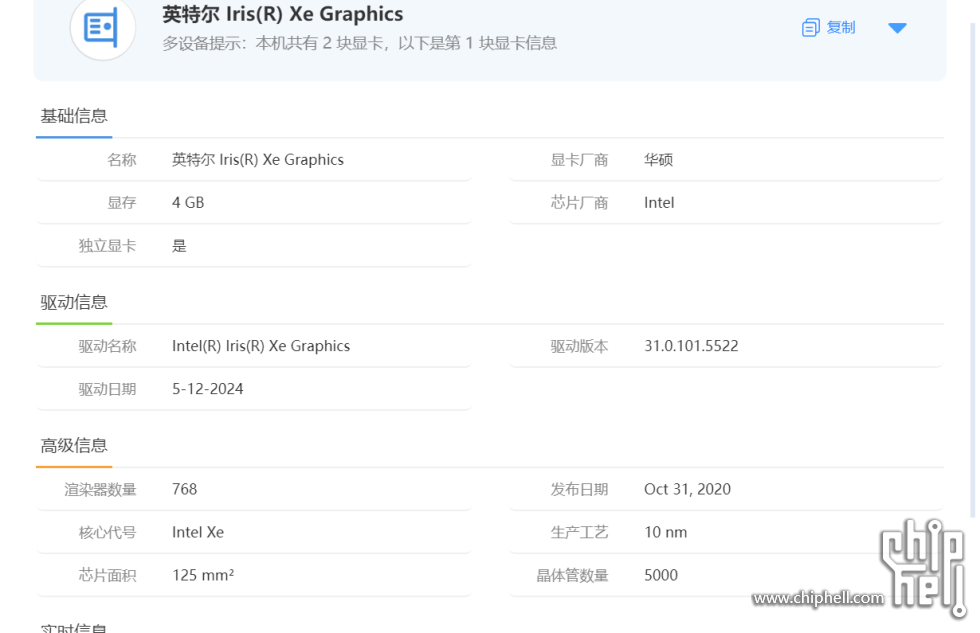Click driver version 31.0.101.5522
This screenshot has width=980, height=633.
click(x=691, y=346)
